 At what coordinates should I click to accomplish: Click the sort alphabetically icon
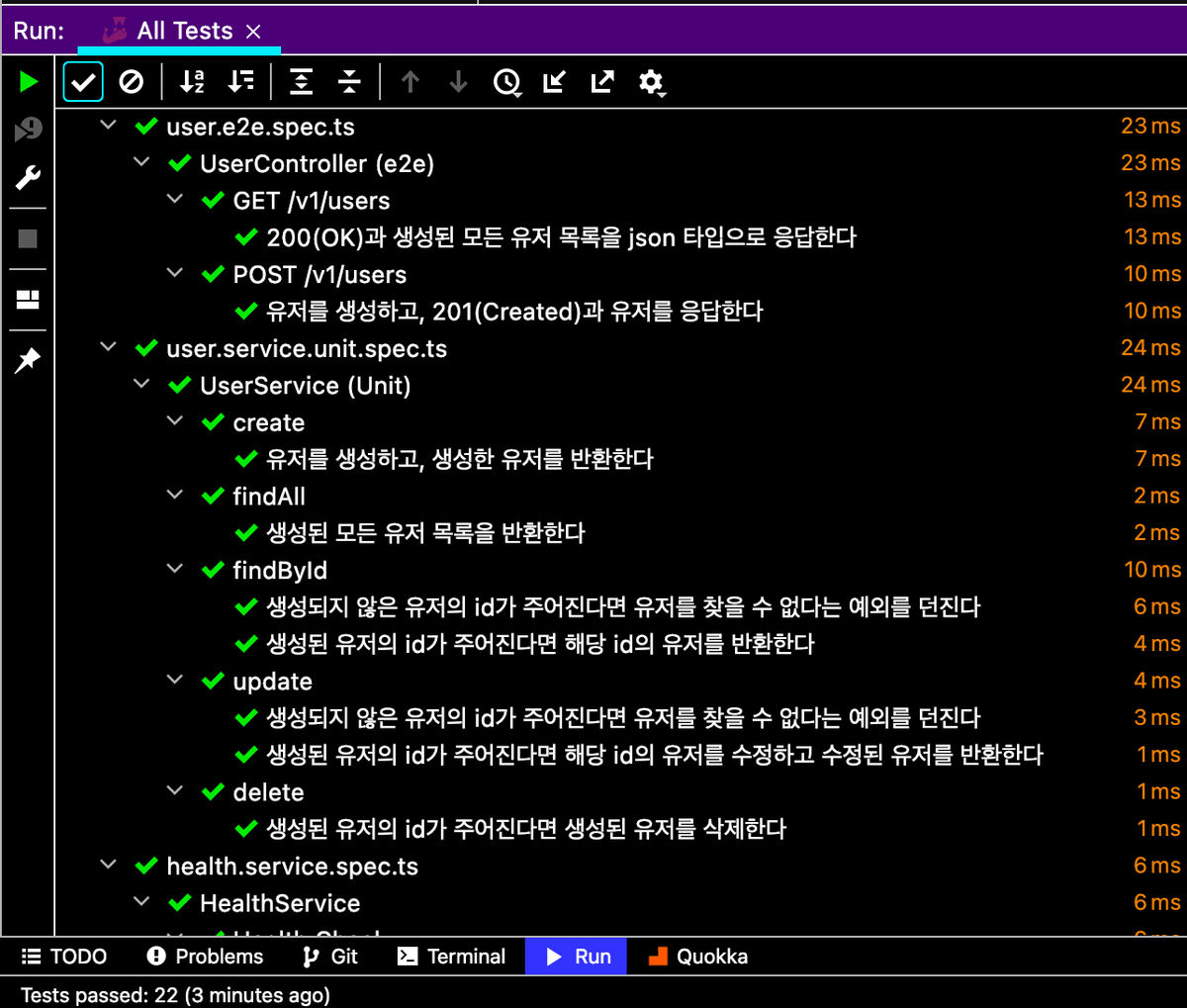pyautogui.click(x=192, y=81)
